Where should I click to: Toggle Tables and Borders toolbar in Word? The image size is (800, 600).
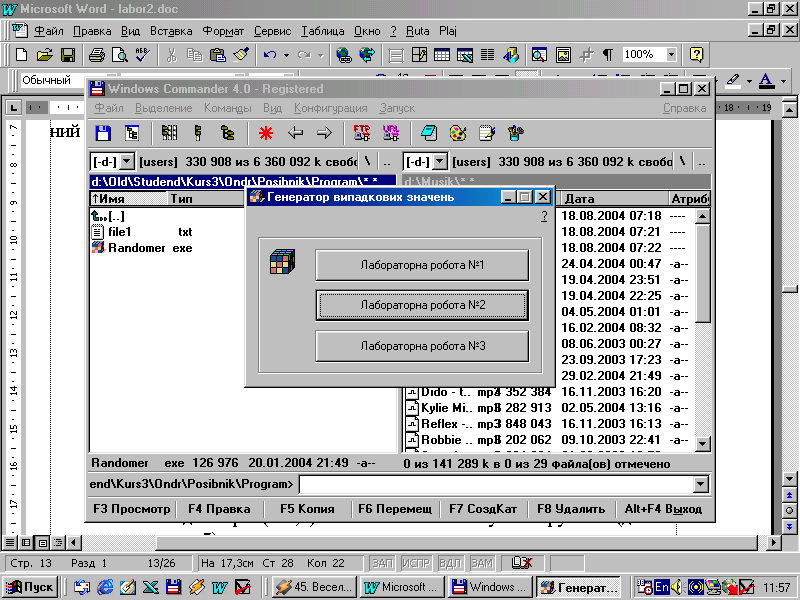419,54
